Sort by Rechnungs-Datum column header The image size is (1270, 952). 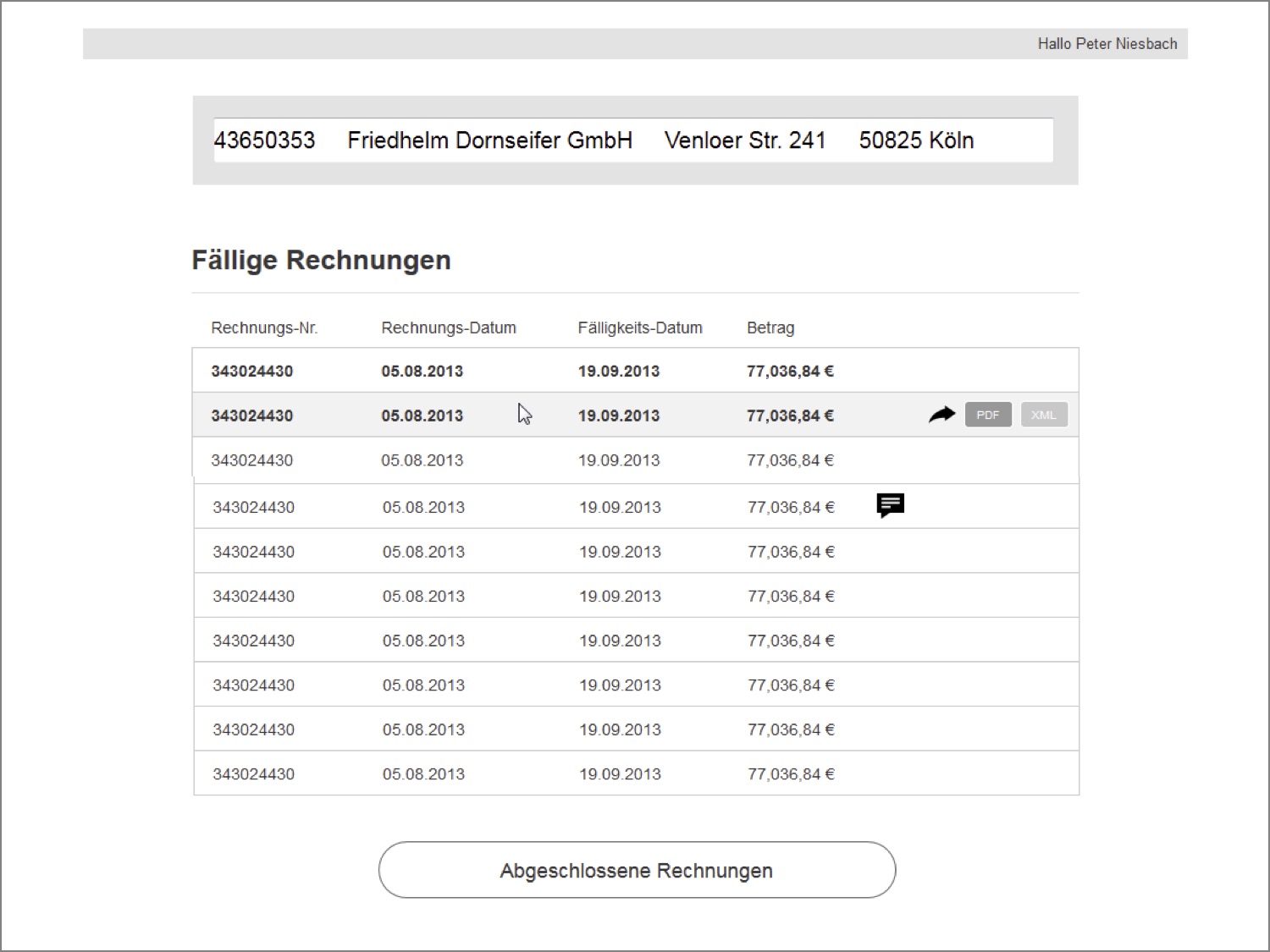[x=449, y=328]
